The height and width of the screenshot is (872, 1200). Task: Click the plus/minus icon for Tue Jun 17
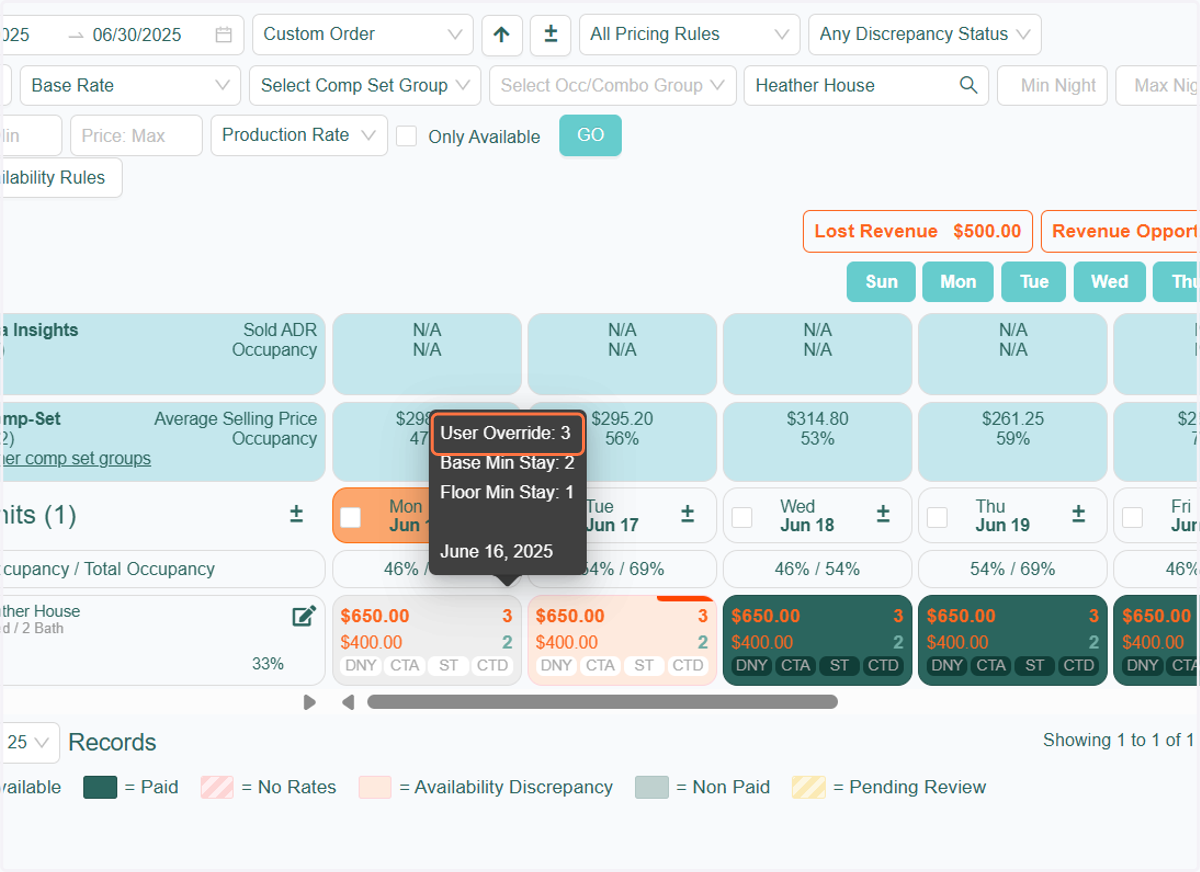pos(688,514)
